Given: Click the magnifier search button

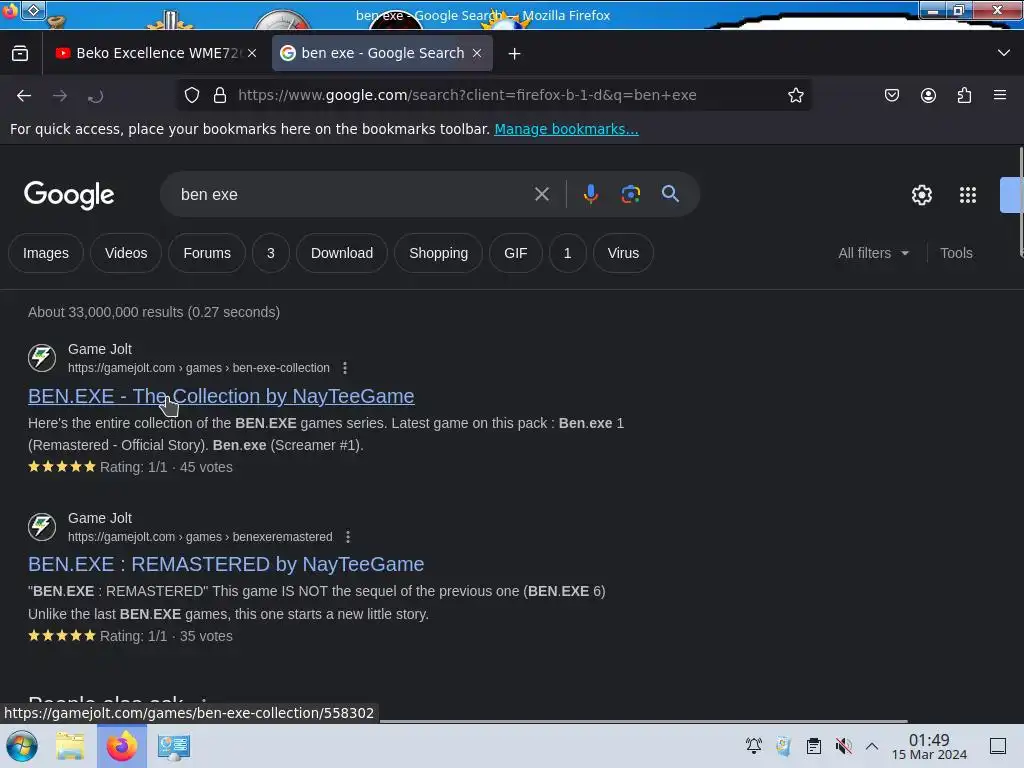Looking at the screenshot, I should (x=670, y=193).
